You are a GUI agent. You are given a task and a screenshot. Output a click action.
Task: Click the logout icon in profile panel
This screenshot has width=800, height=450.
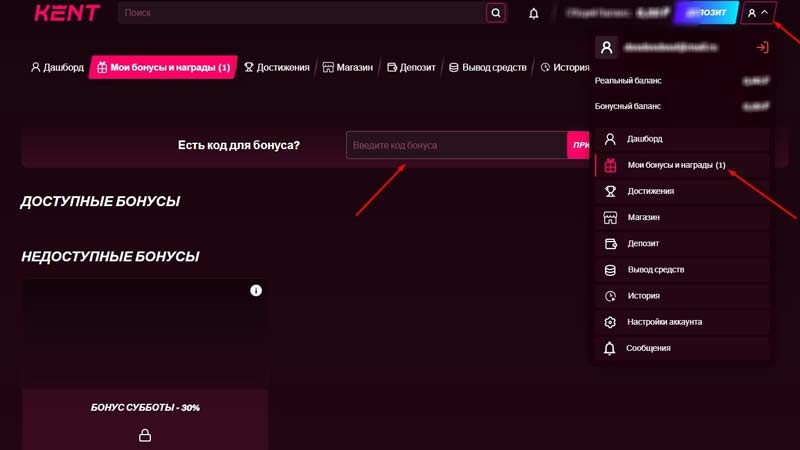(762, 47)
